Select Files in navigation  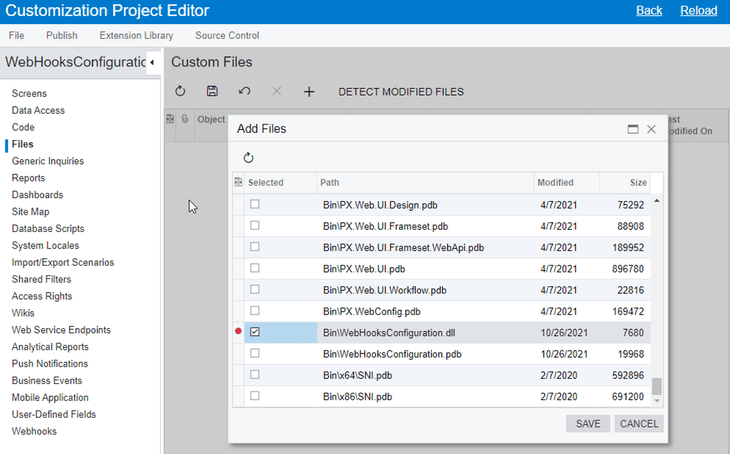coord(22,144)
